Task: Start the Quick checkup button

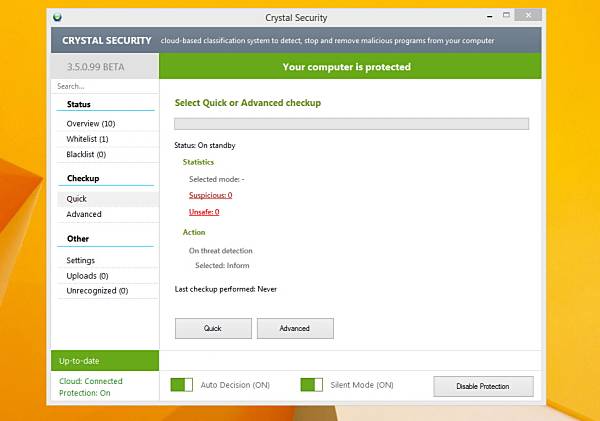Action: pos(213,328)
